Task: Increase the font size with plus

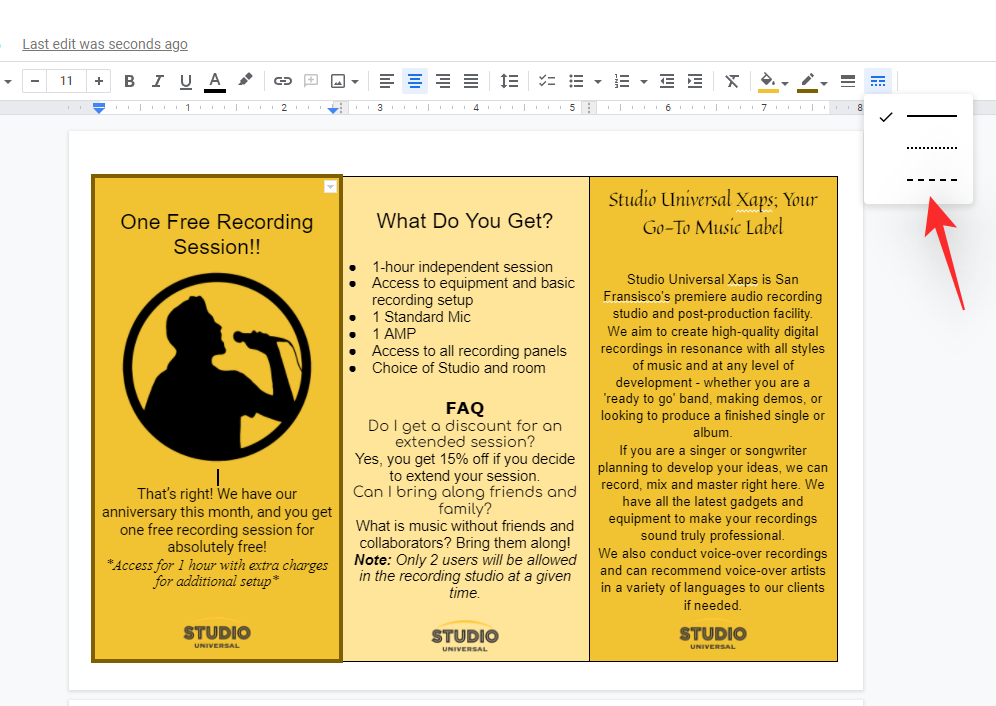Action: 98,81
